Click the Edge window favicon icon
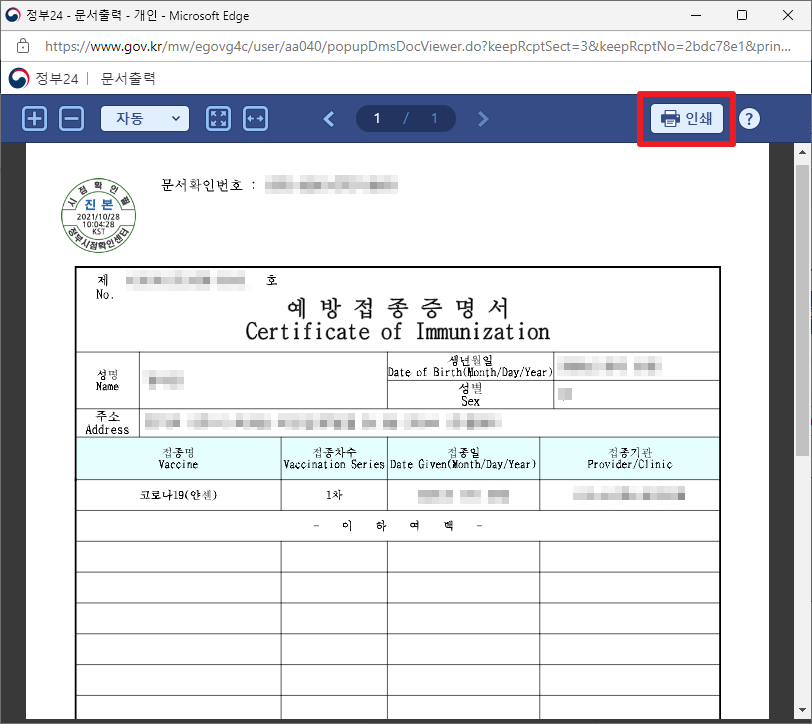This screenshot has width=812, height=724. pos(12,15)
